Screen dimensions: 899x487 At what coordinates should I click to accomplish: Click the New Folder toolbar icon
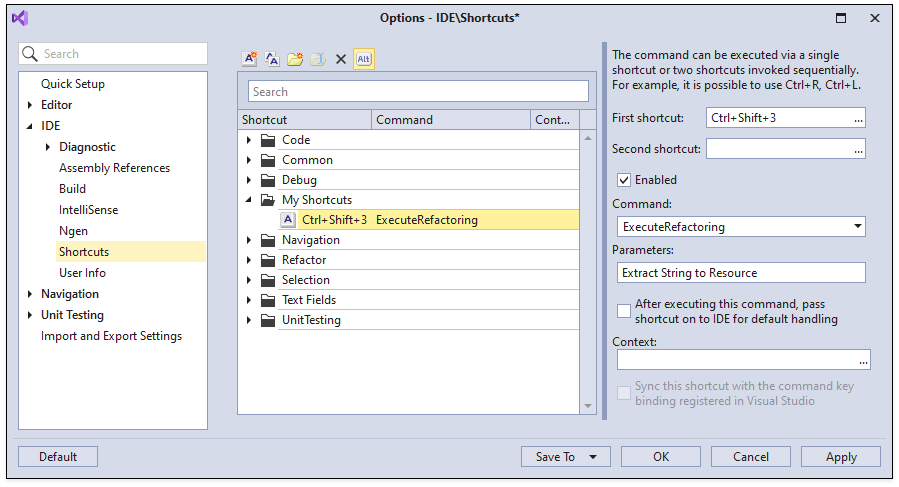point(295,59)
